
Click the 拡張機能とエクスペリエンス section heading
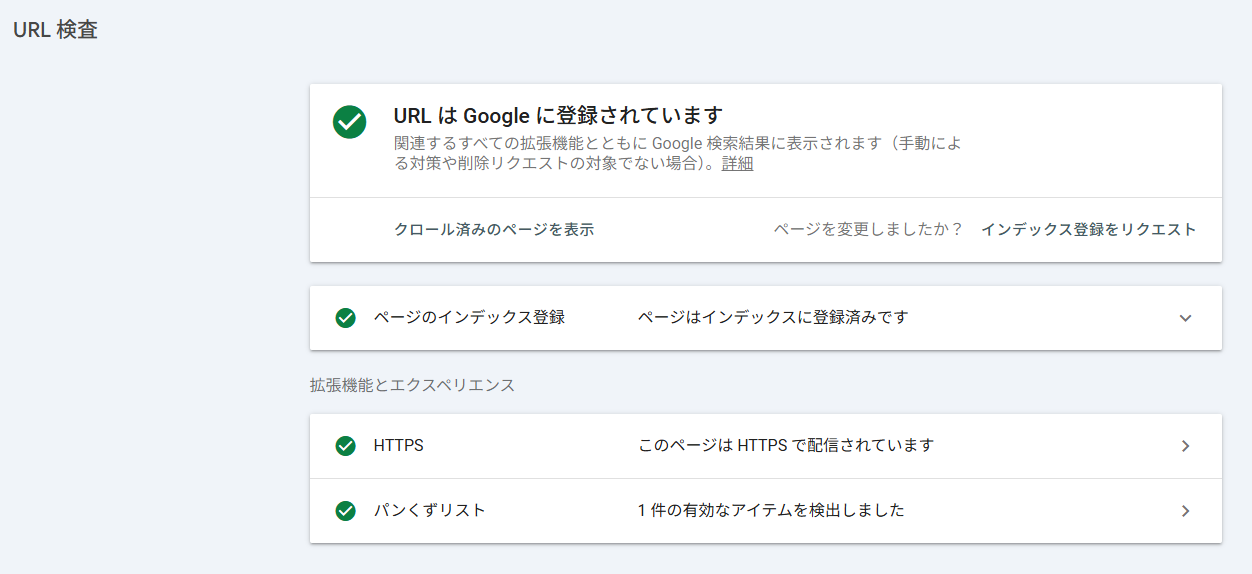pos(412,385)
